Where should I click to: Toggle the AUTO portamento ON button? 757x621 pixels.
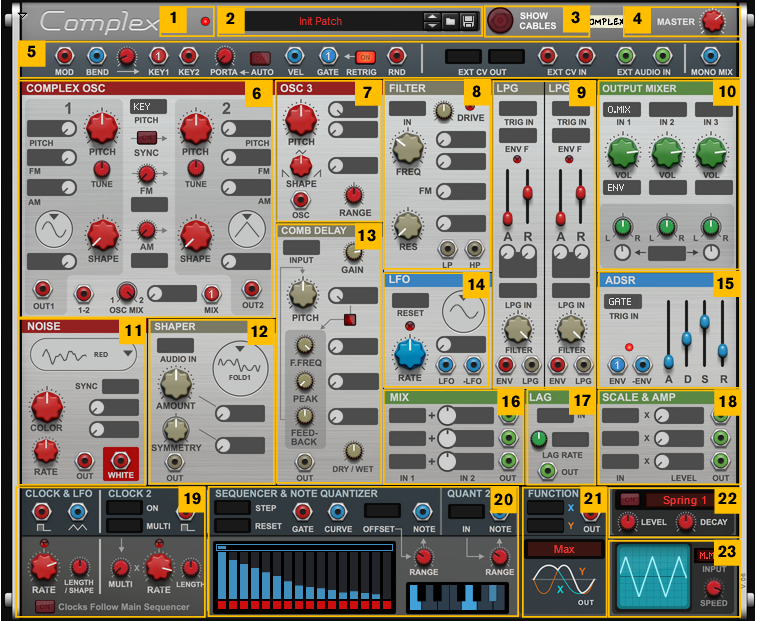point(260,58)
